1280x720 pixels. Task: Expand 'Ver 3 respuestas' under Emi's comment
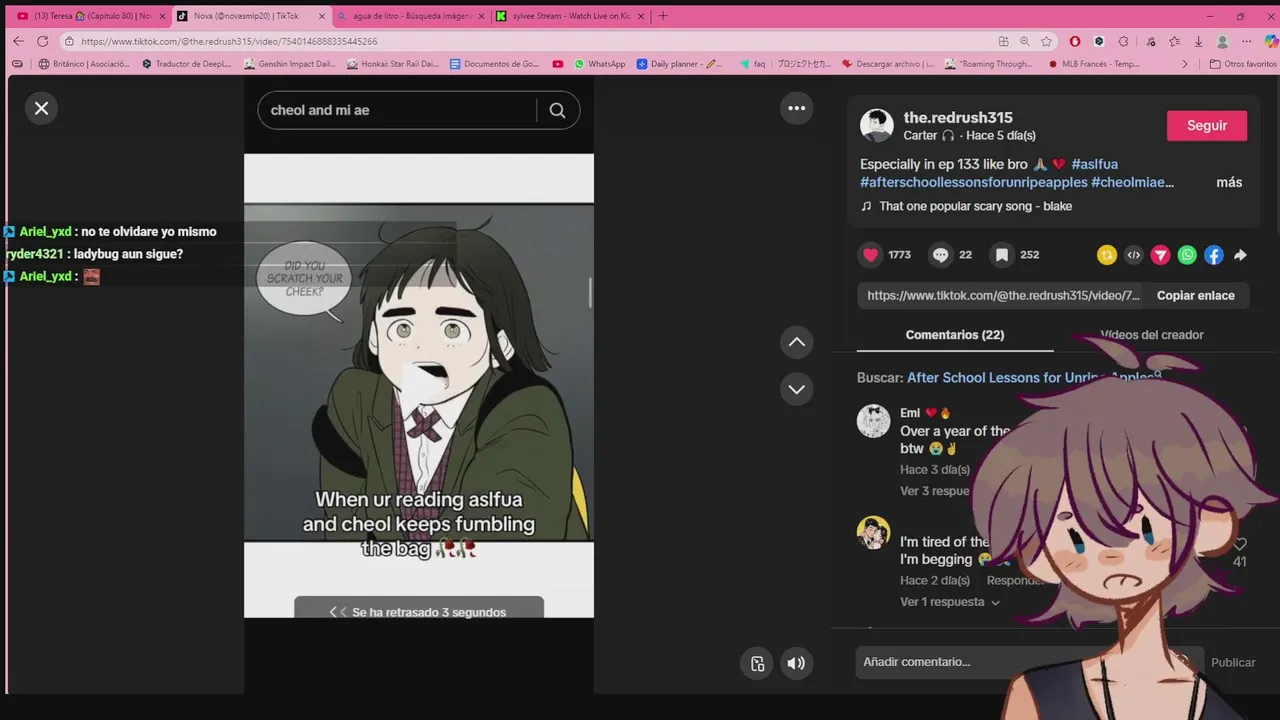(935, 491)
